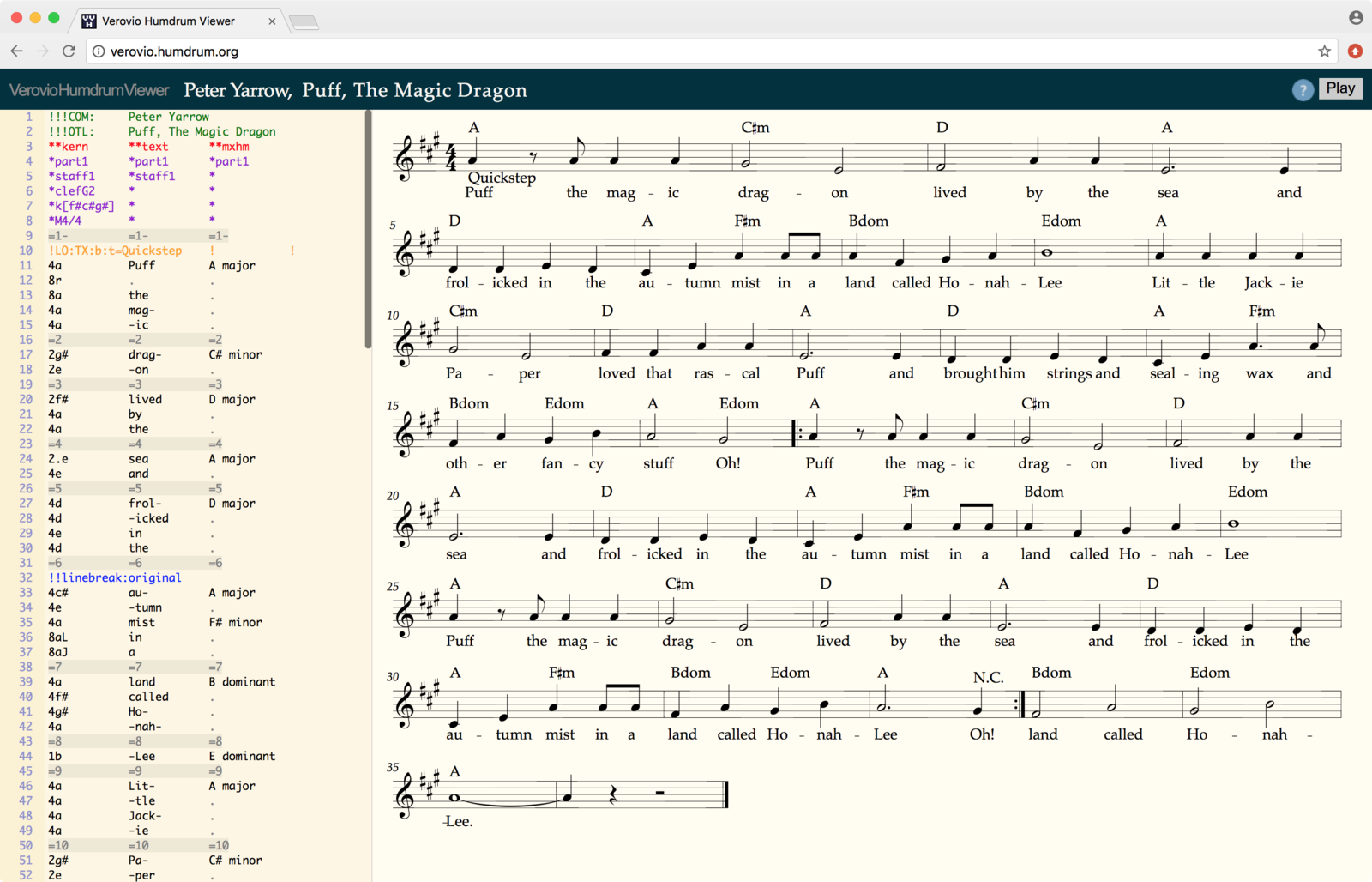Viewport: 1372px width, 882px height.
Task: Reload the page with refresh icon
Action: point(69,51)
